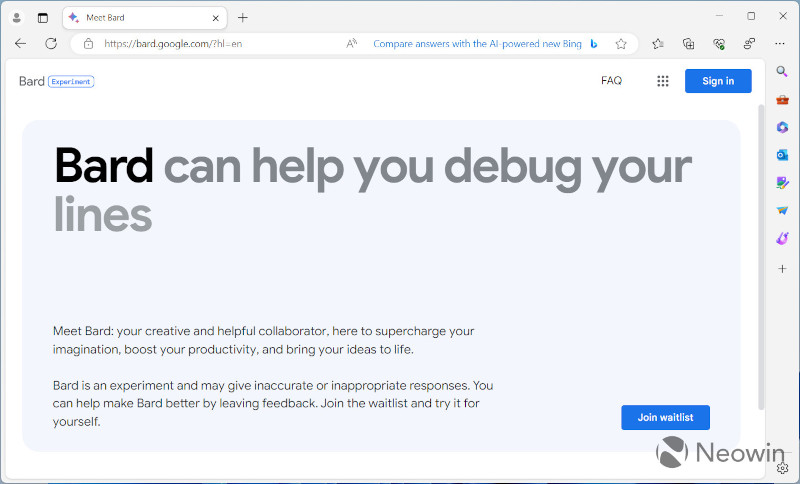Click Compare answers with new Bing link
The image size is (800, 484).
point(477,44)
